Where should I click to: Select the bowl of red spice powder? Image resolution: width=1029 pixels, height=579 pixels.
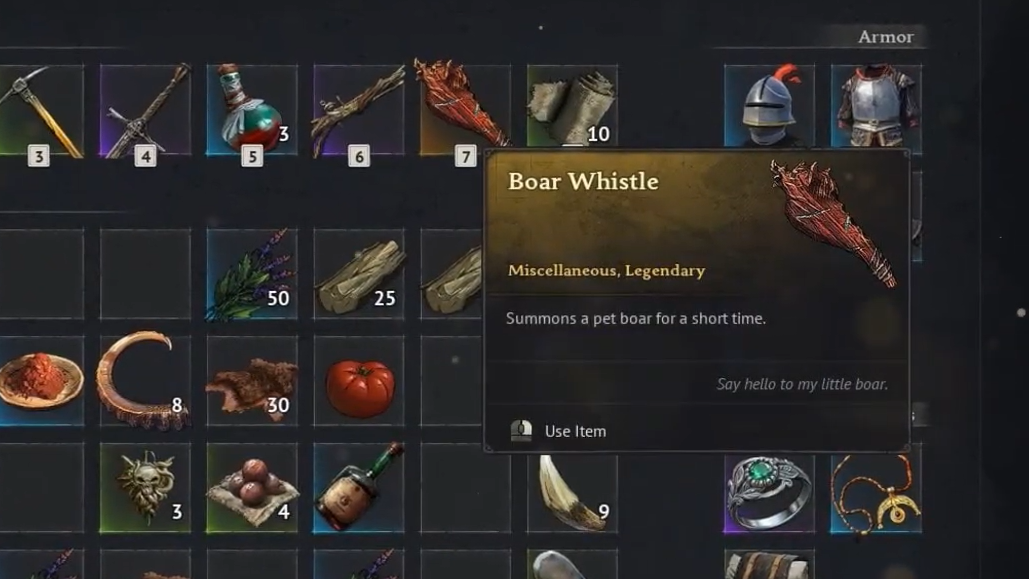click(x=41, y=381)
